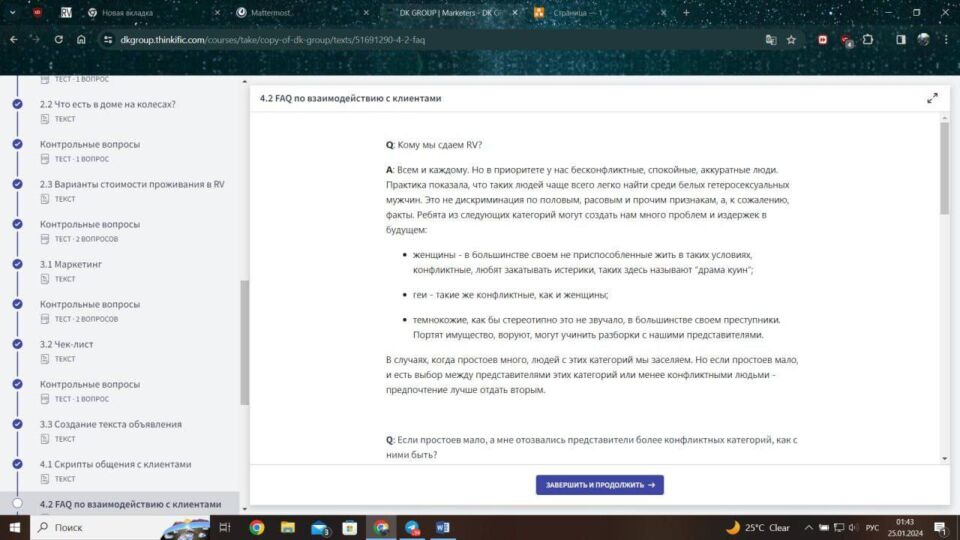Open Microsoft Word from the taskbar
This screenshot has height=540, width=960.
(443, 527)
